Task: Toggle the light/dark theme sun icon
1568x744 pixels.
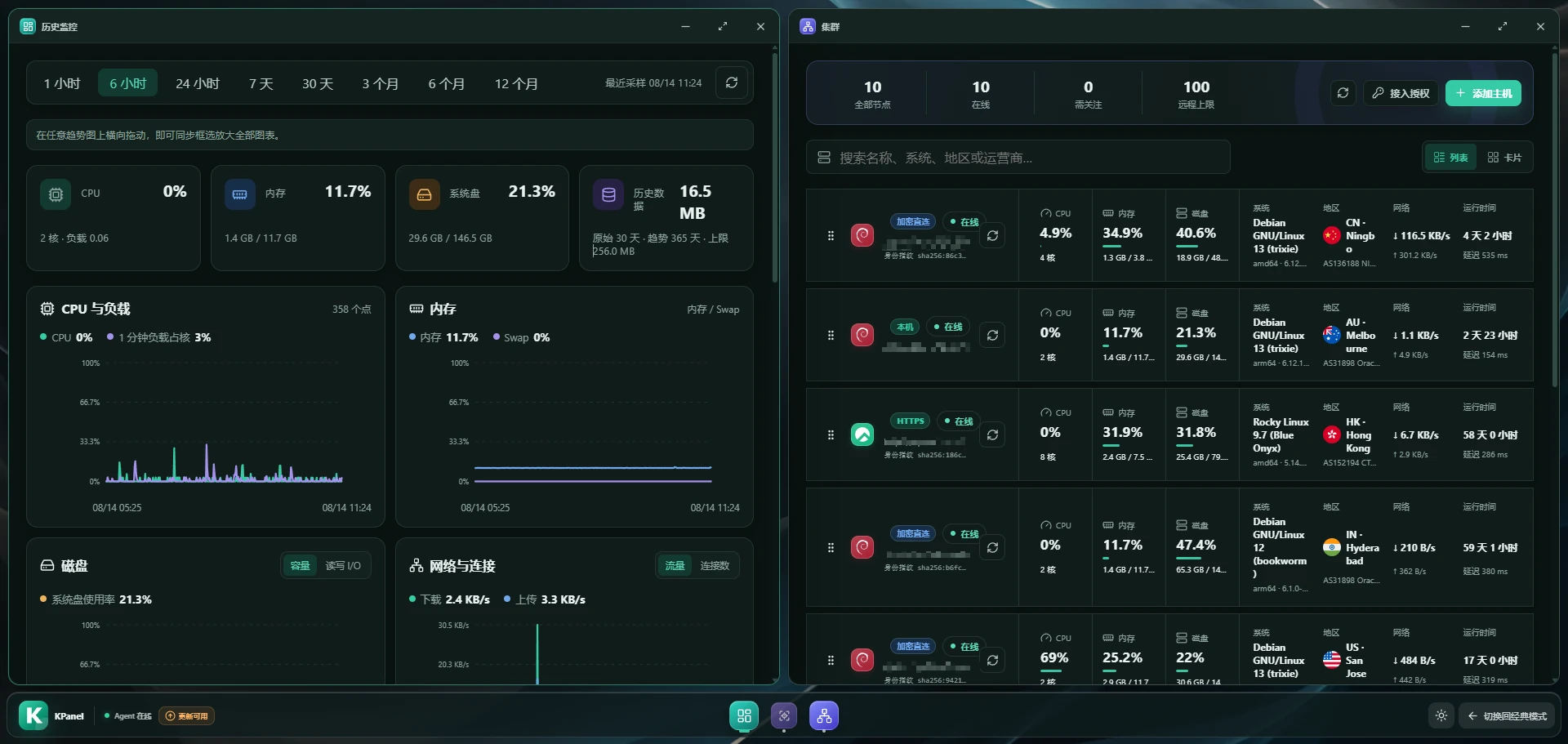Action: click(x=1441, y=715)
